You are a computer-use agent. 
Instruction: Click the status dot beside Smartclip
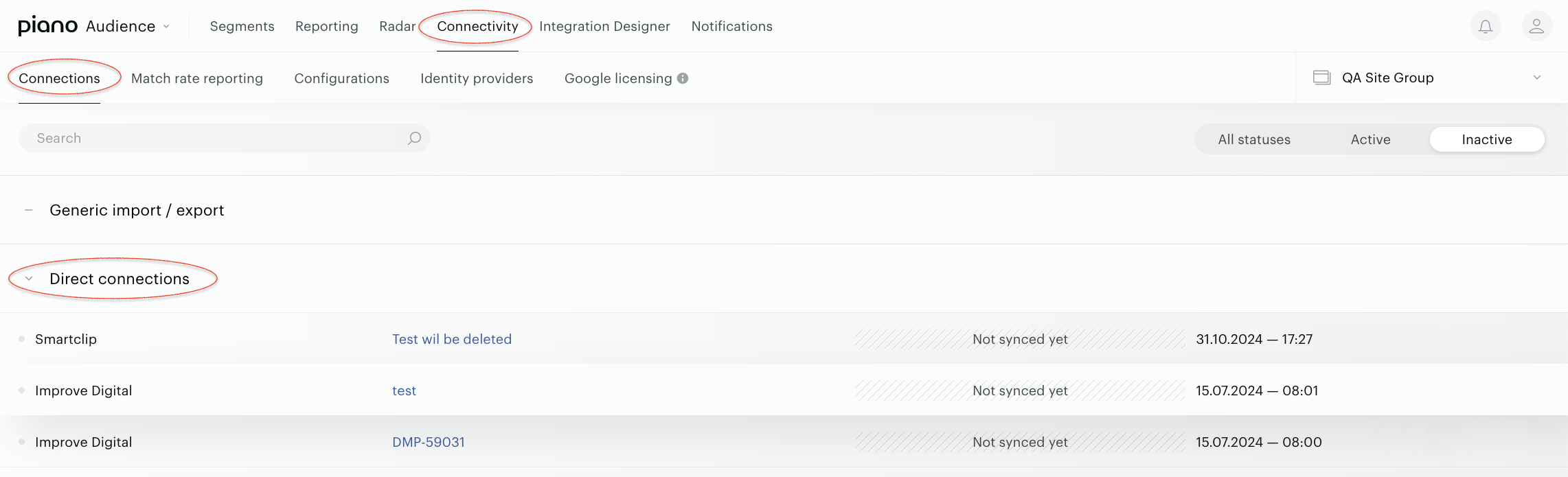point(22,339)
